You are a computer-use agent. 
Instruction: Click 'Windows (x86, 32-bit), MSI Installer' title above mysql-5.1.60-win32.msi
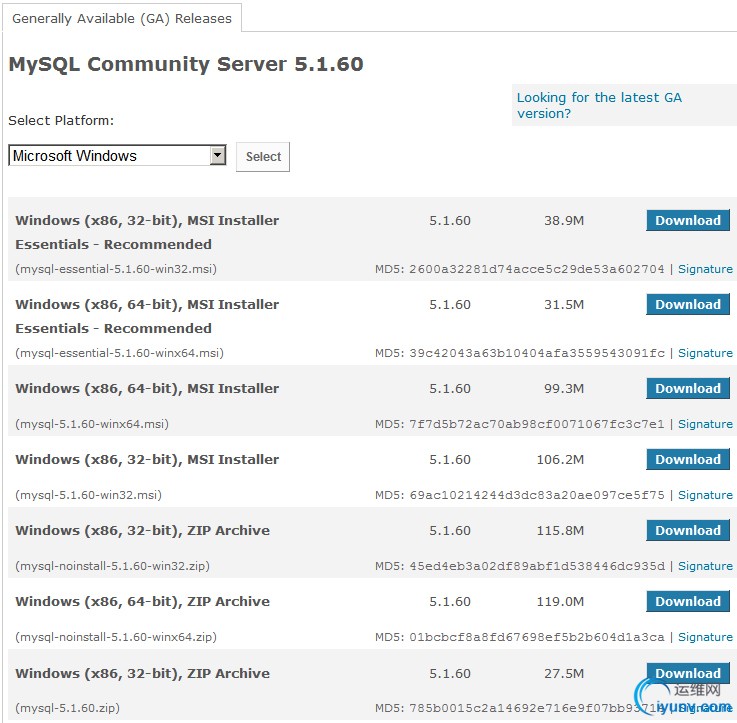click(x=147, y=460)
